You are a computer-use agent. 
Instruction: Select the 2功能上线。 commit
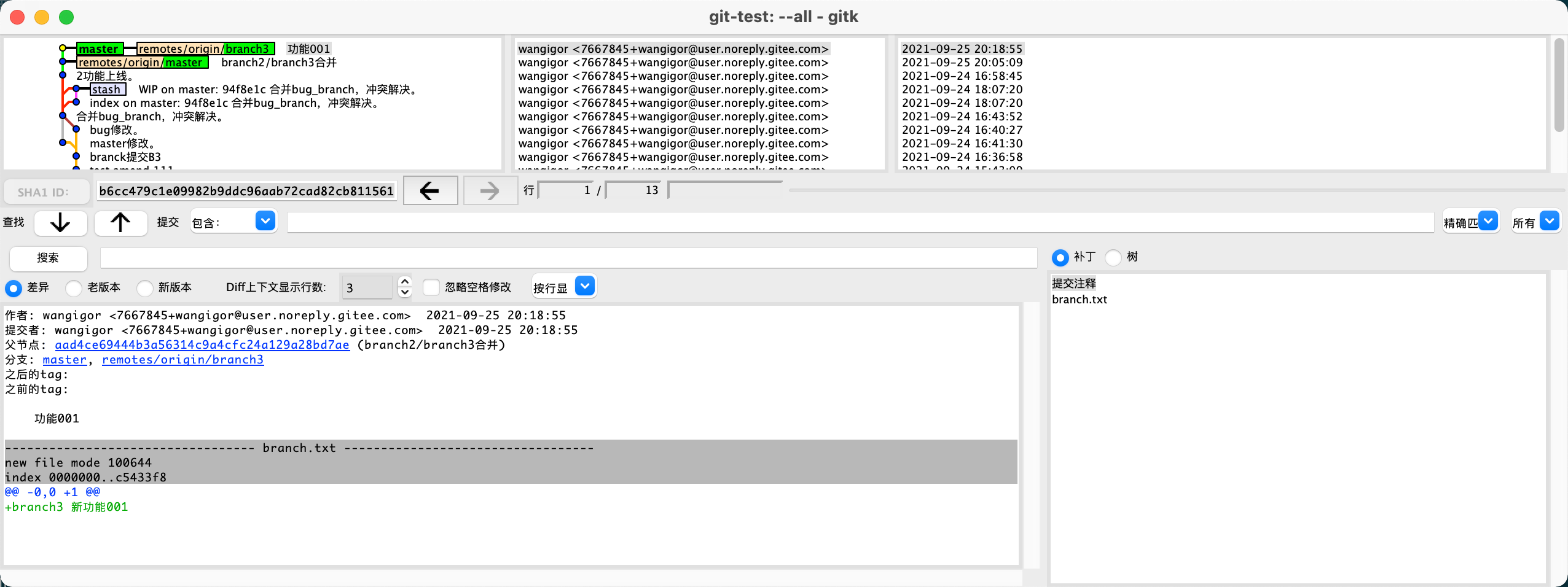105,76
